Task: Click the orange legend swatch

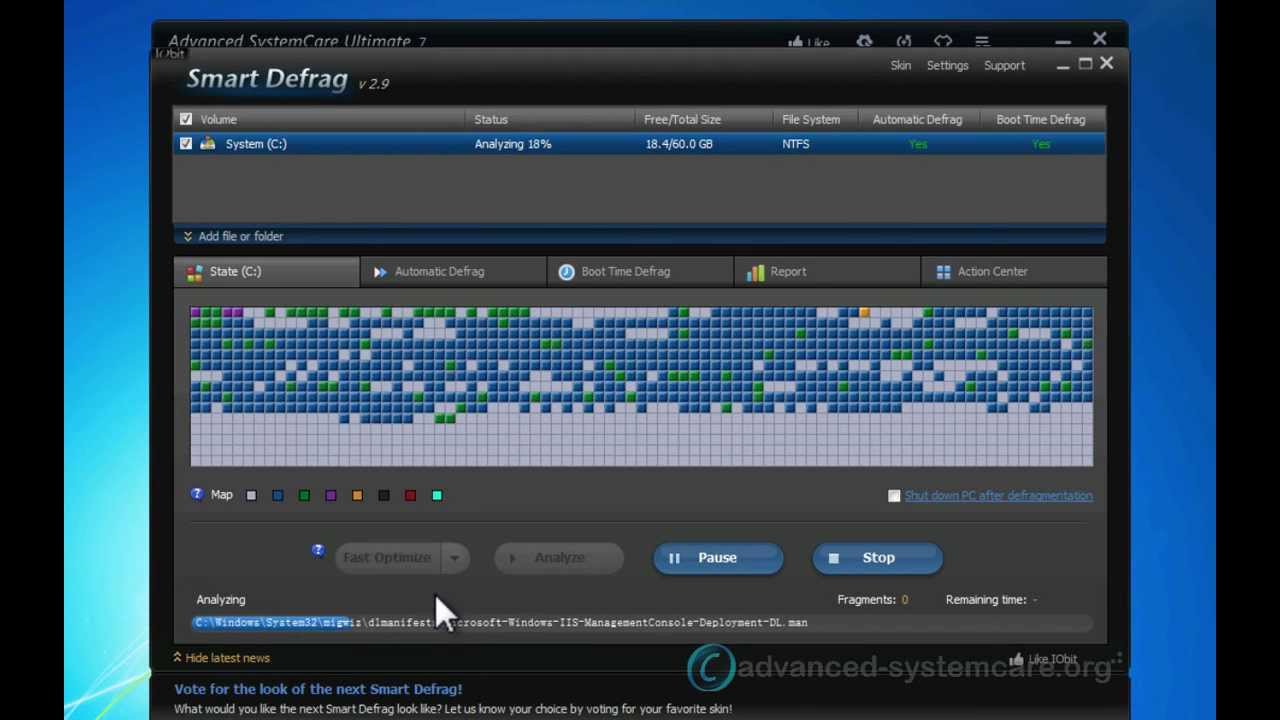Action: (x=357, y=495)
